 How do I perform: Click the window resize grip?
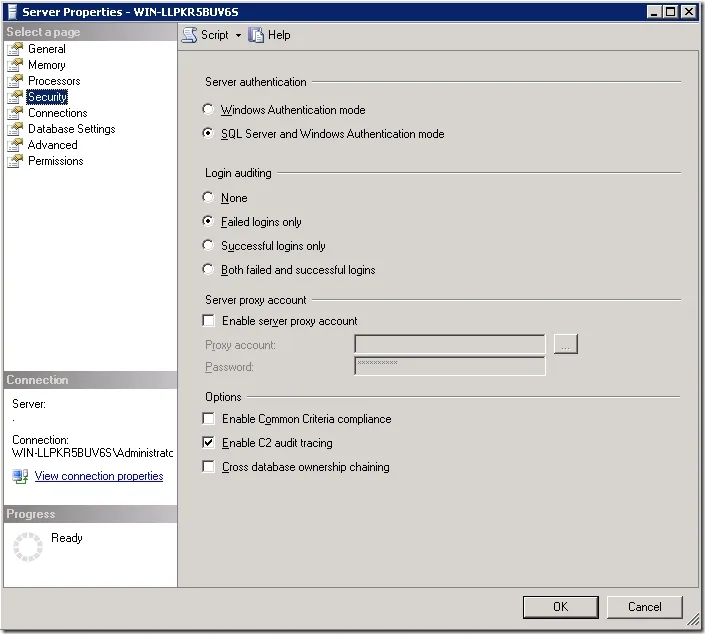tap(693, 620)
